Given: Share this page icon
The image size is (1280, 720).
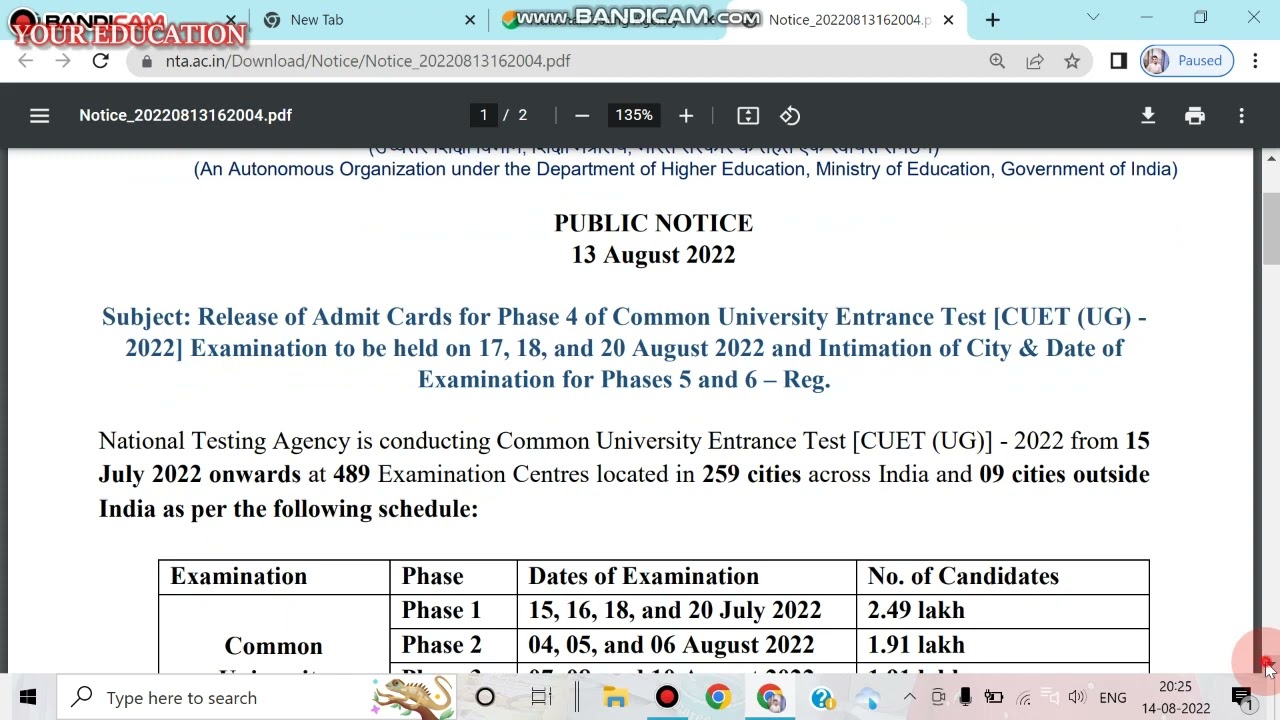Looking at the screenshot, I should click(x=1035, y=61).
